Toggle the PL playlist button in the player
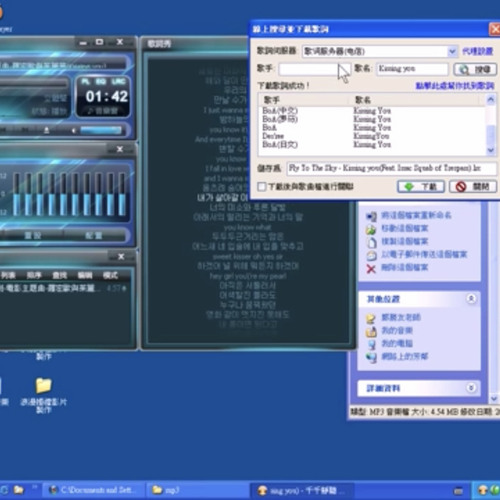Image resolution: width=500 pixels, height=500 pixels. (86, 82)
